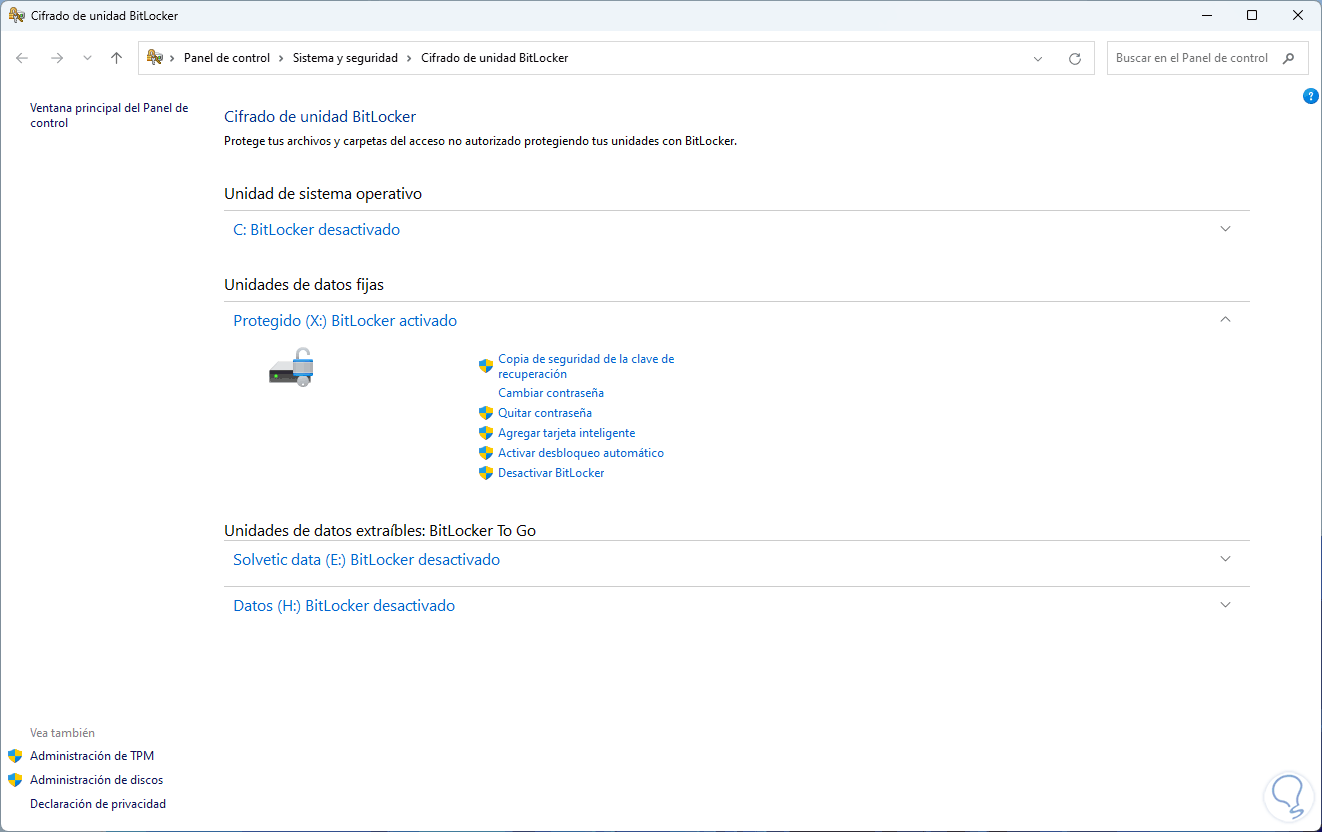Expand the Solvetic data (E:) chevron
The width and height of the screenshot is (1322, 832).
pos(1226,558)
